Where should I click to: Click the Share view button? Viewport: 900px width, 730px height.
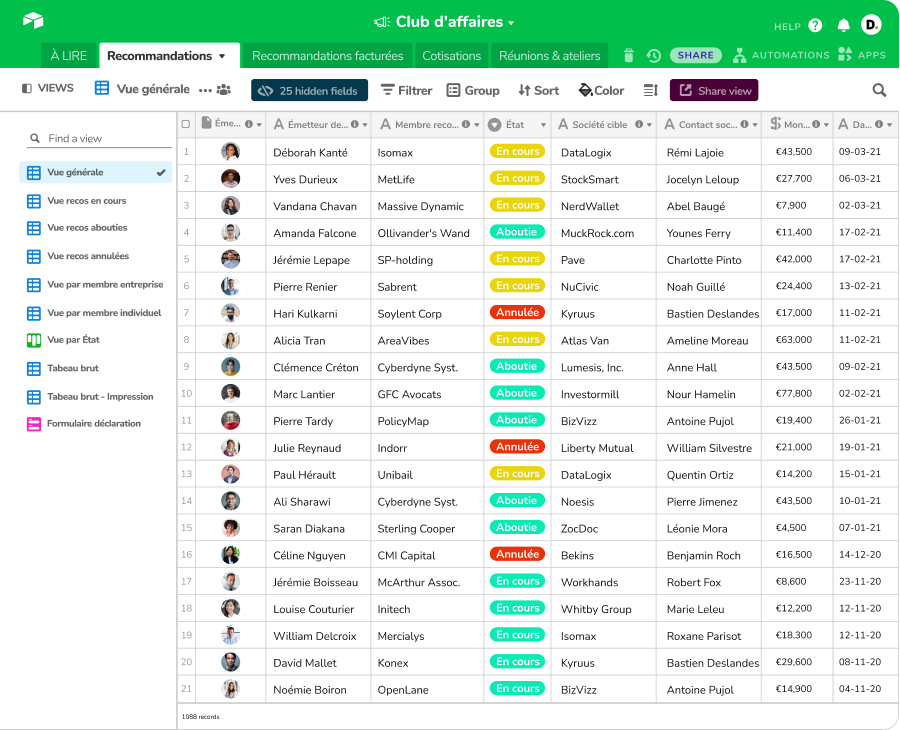click(x=714, y=90)
